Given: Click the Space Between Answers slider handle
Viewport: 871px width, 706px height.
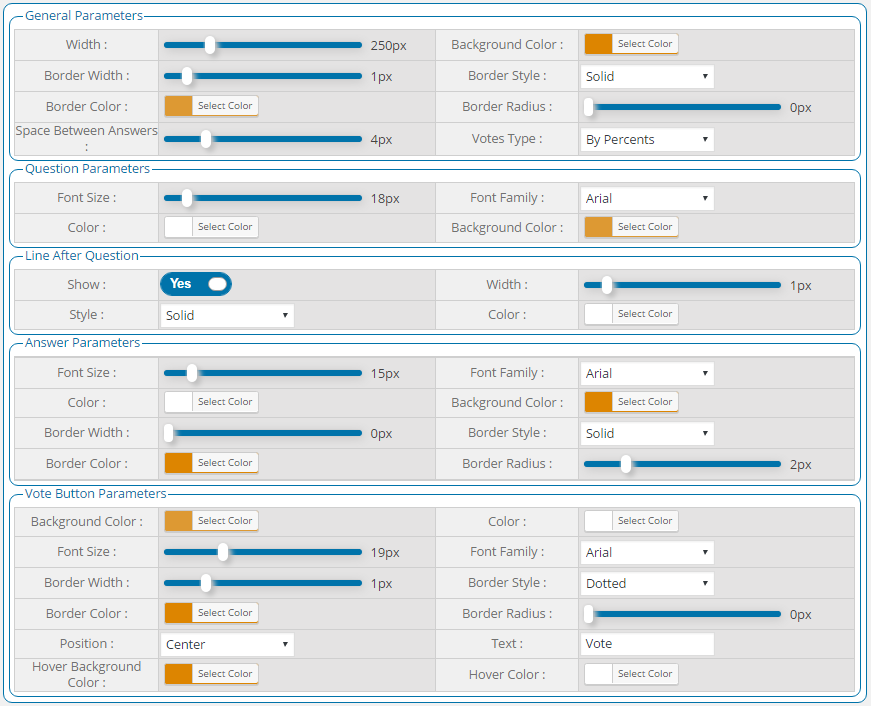Looking at the screenshot, I should coord(206,140).
